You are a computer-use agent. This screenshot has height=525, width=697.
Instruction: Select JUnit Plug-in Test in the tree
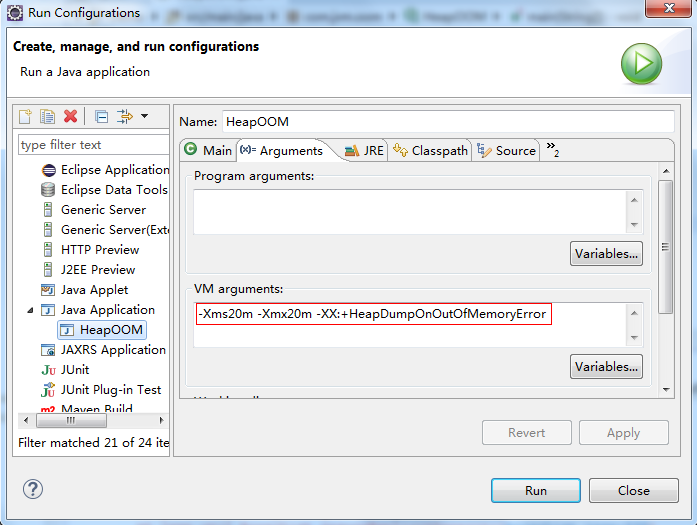(x=111, y=390)
